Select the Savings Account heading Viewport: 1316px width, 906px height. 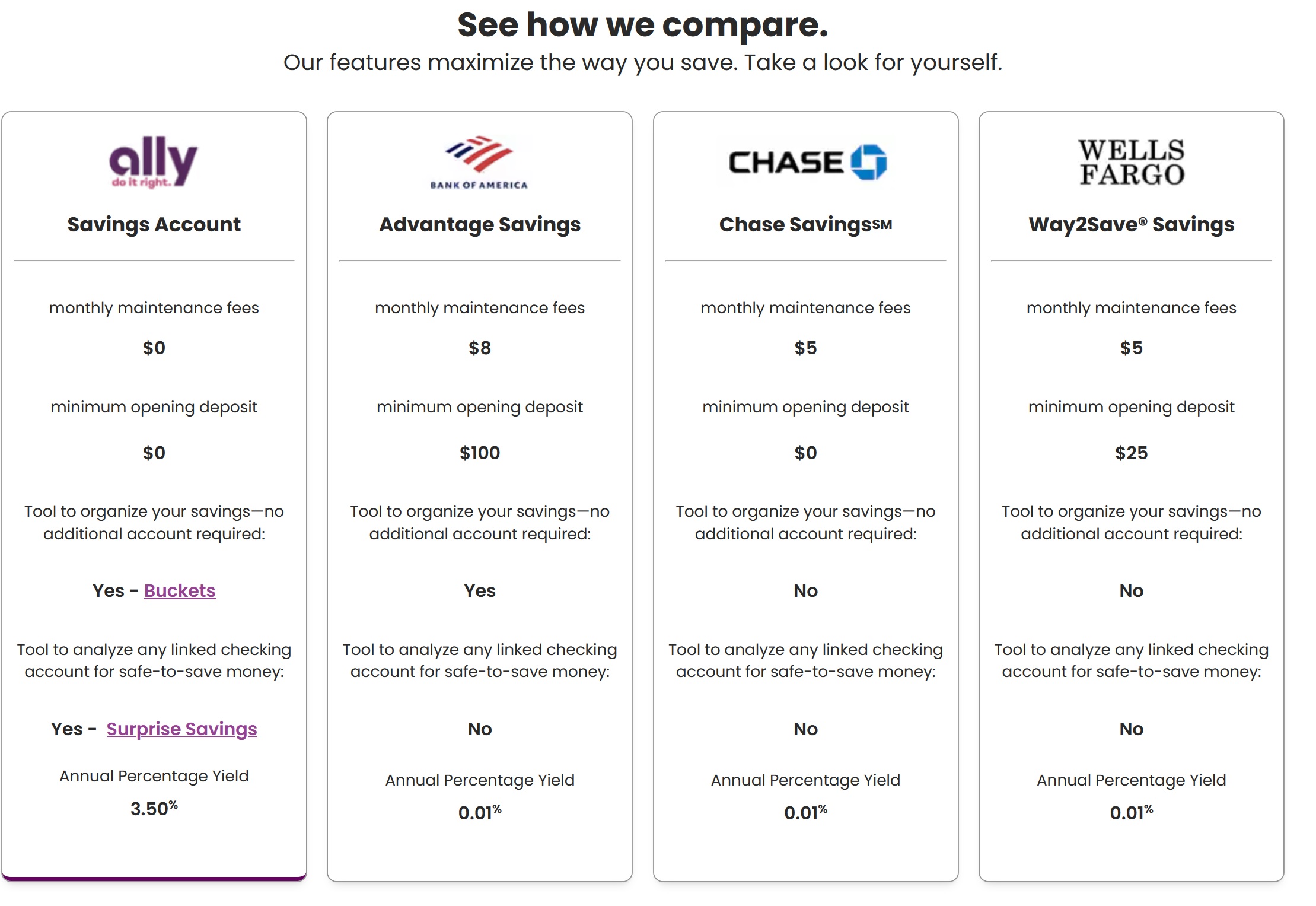[x=154, y=224]
